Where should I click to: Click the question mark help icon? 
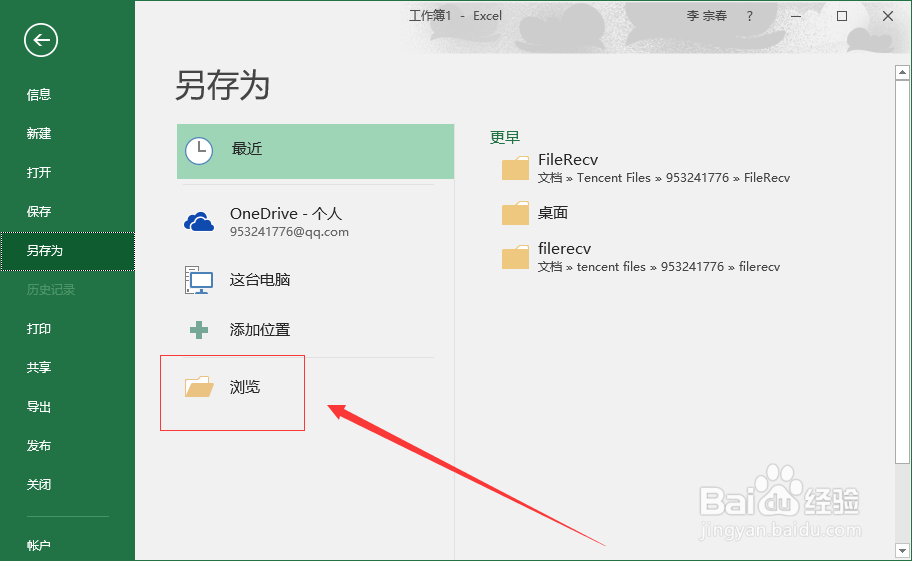point(750,16)
